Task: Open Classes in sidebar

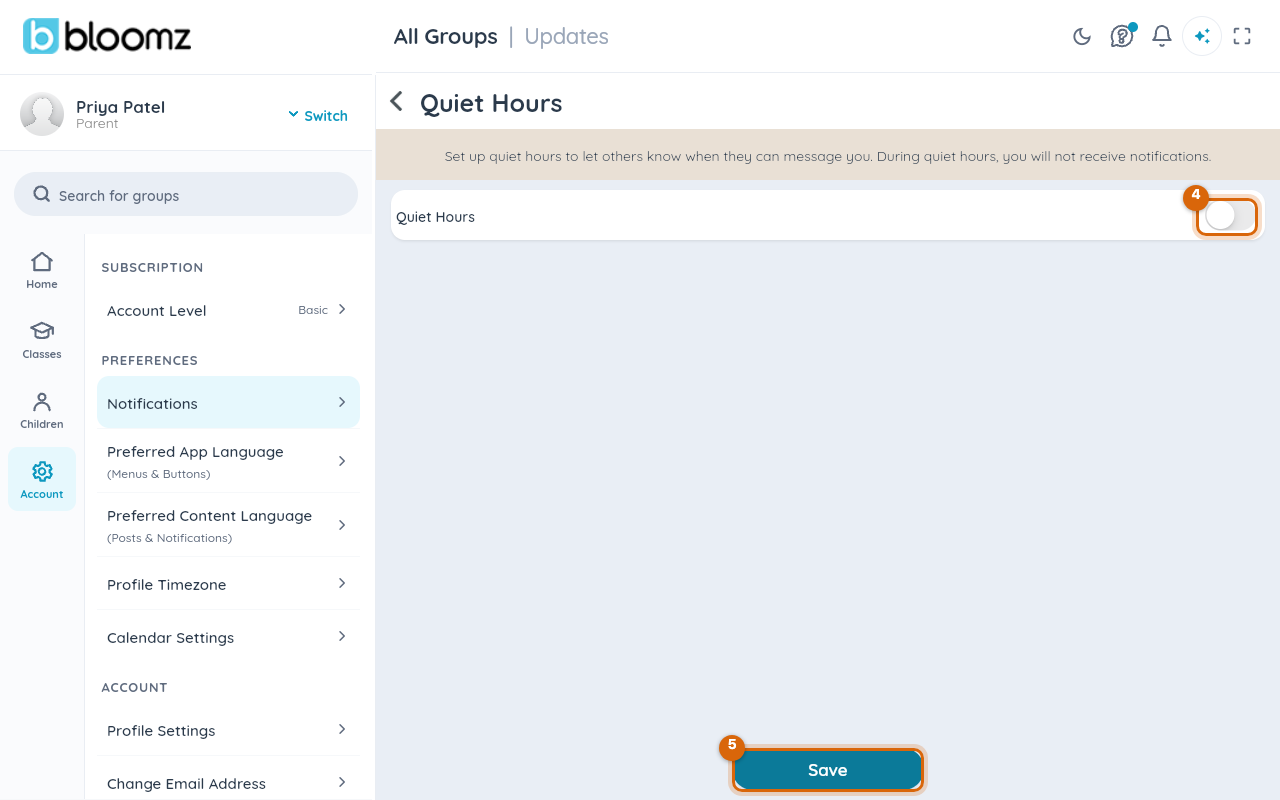Action: [x=42, y=341]
